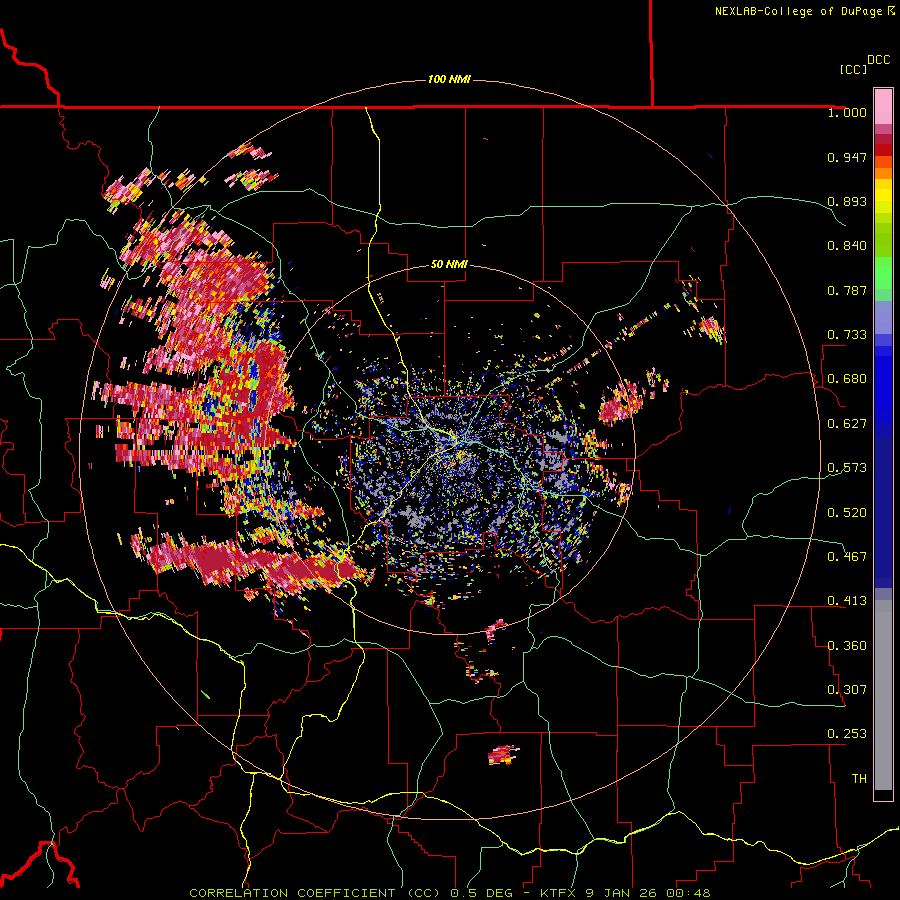Click the DCC legend heading
The width and height of the screenshot is (900, 900).
[x=878, y=60]
